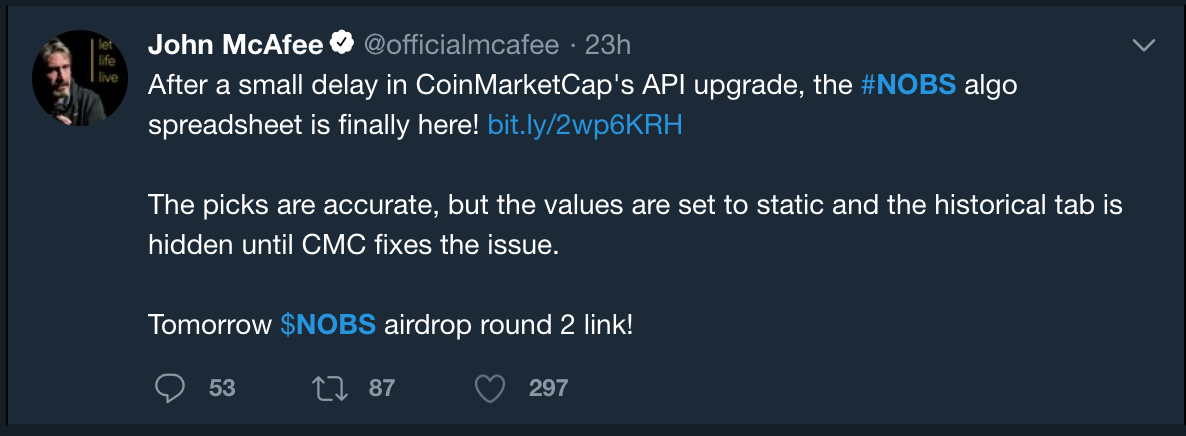Click the reply speech bubble icon
This screenshot has height=436, width=1186.
point(169,388)
